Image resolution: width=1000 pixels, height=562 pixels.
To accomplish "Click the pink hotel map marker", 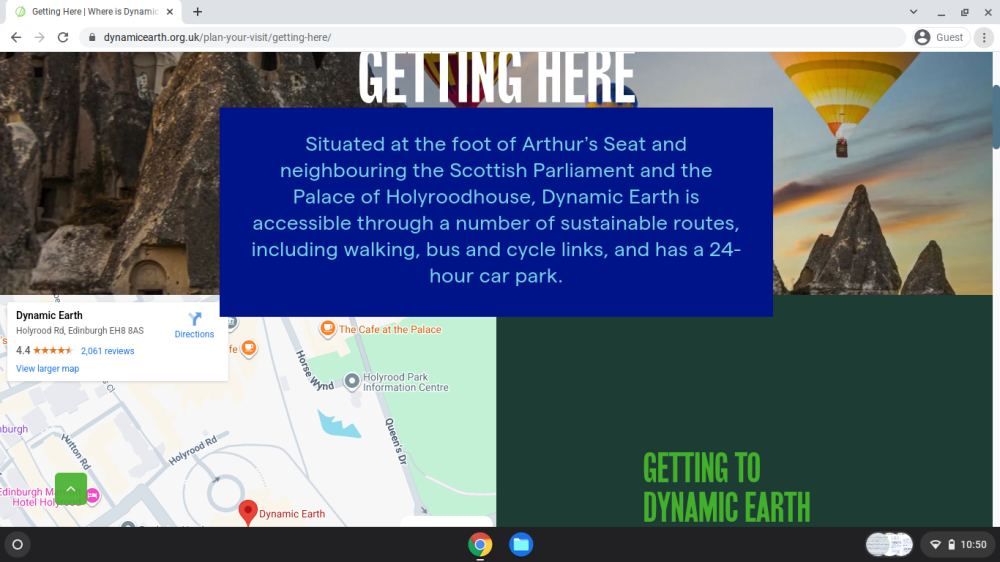I will tap(93, 496).
